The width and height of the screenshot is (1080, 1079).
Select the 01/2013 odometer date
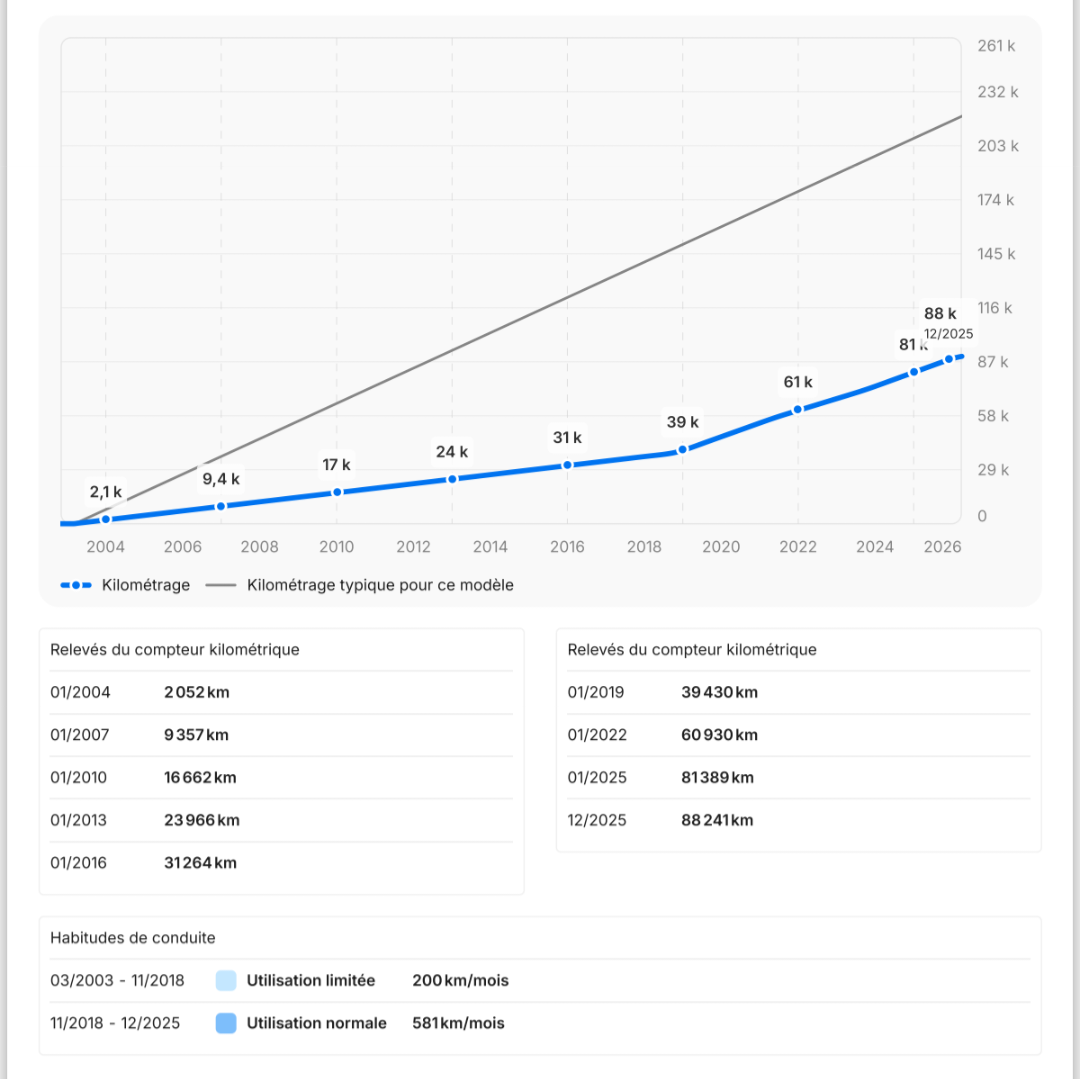pos(79,820)
